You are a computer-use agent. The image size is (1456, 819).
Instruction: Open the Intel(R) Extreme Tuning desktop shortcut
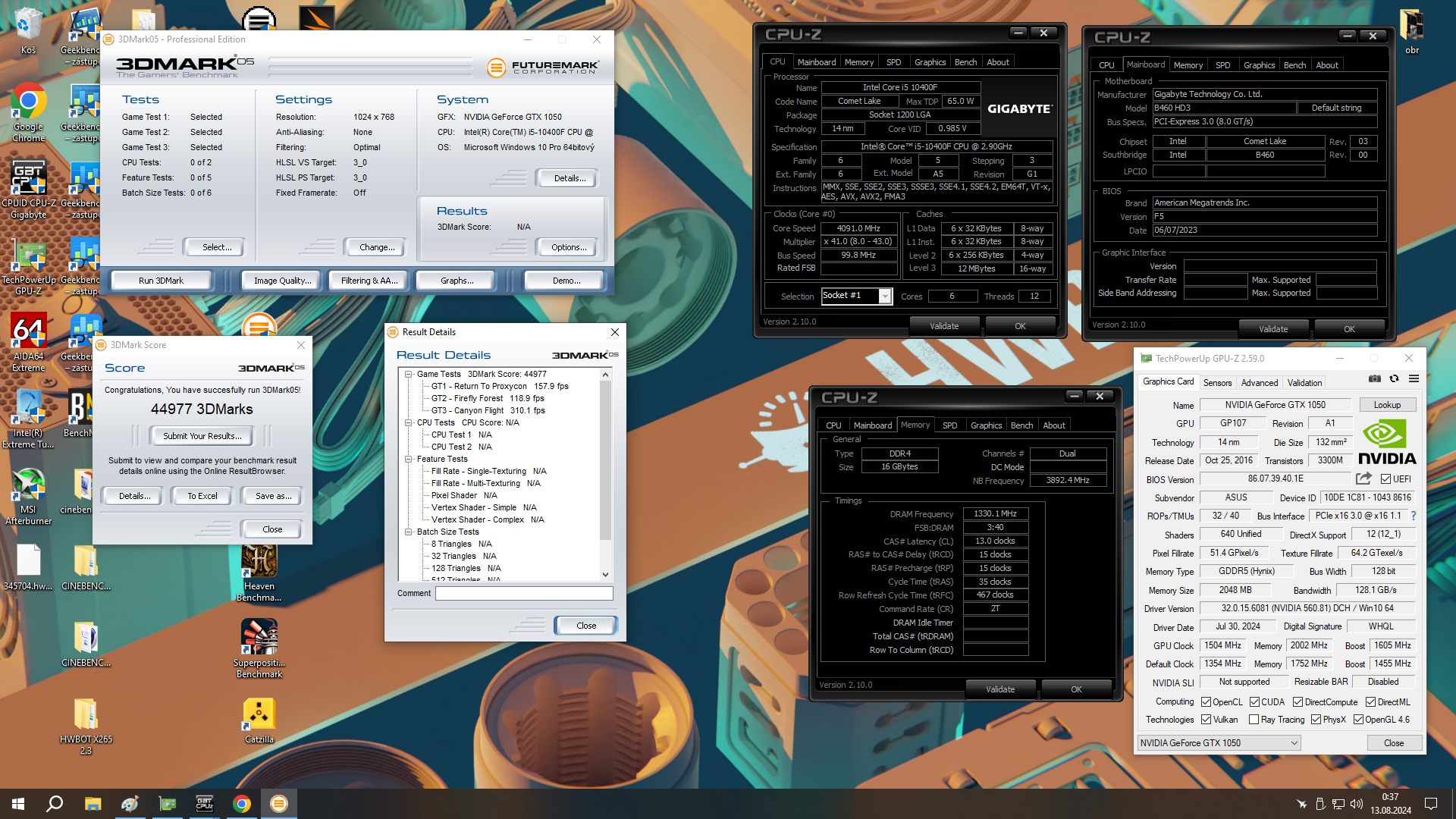pyautogui.click(x=28, y=419)
